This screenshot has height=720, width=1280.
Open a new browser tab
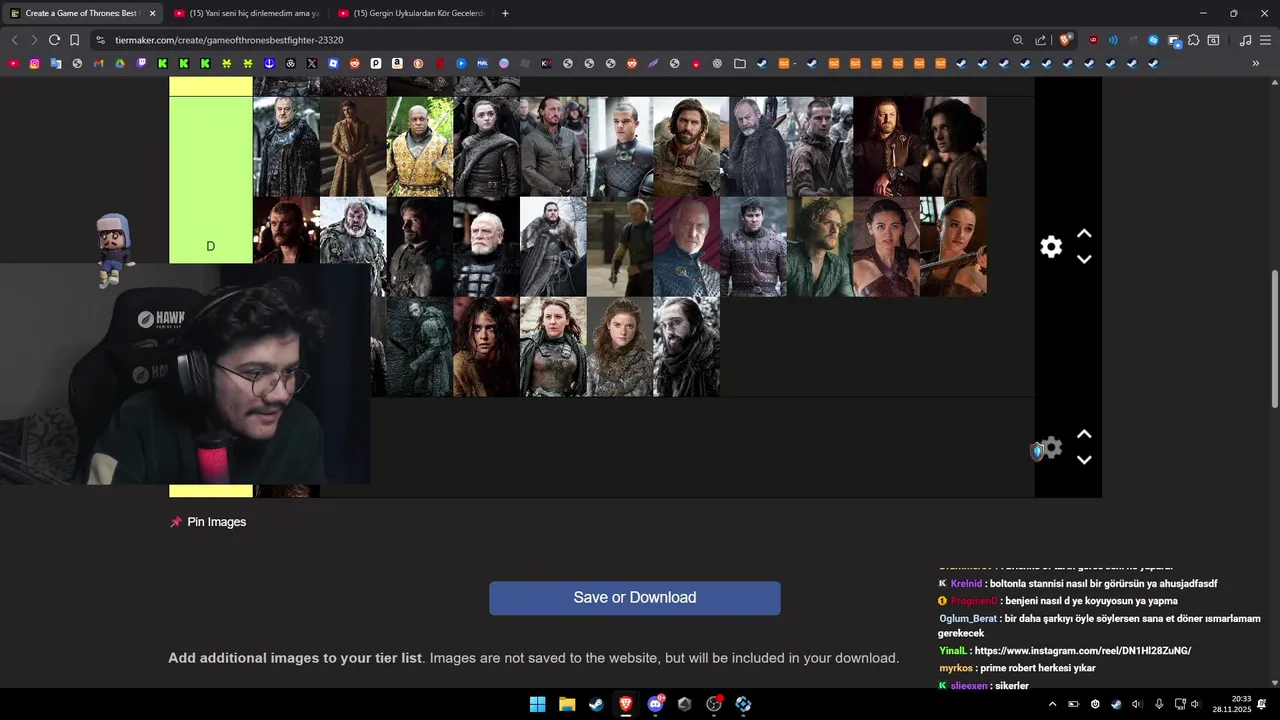click(x=505, y=13)
